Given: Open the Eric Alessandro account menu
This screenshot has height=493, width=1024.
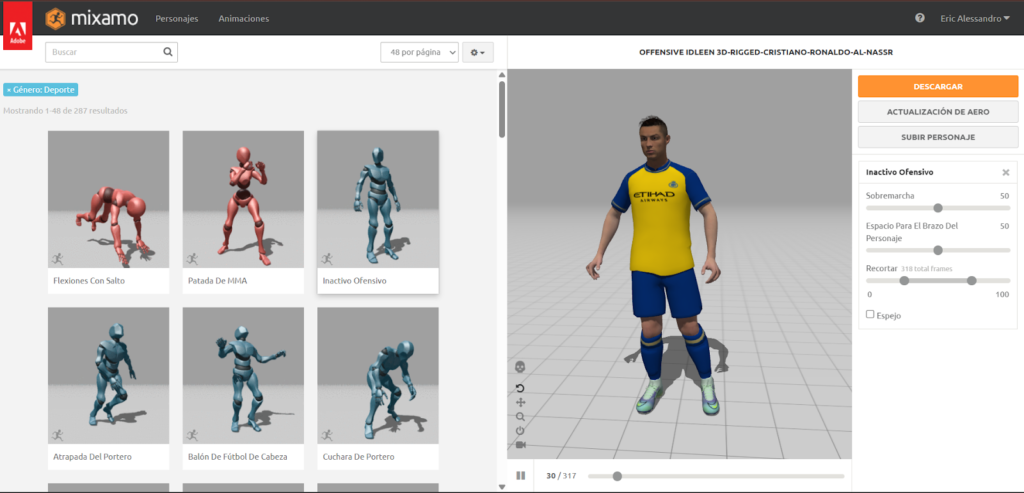Looking at the screenshot, I should pos(975,18).
